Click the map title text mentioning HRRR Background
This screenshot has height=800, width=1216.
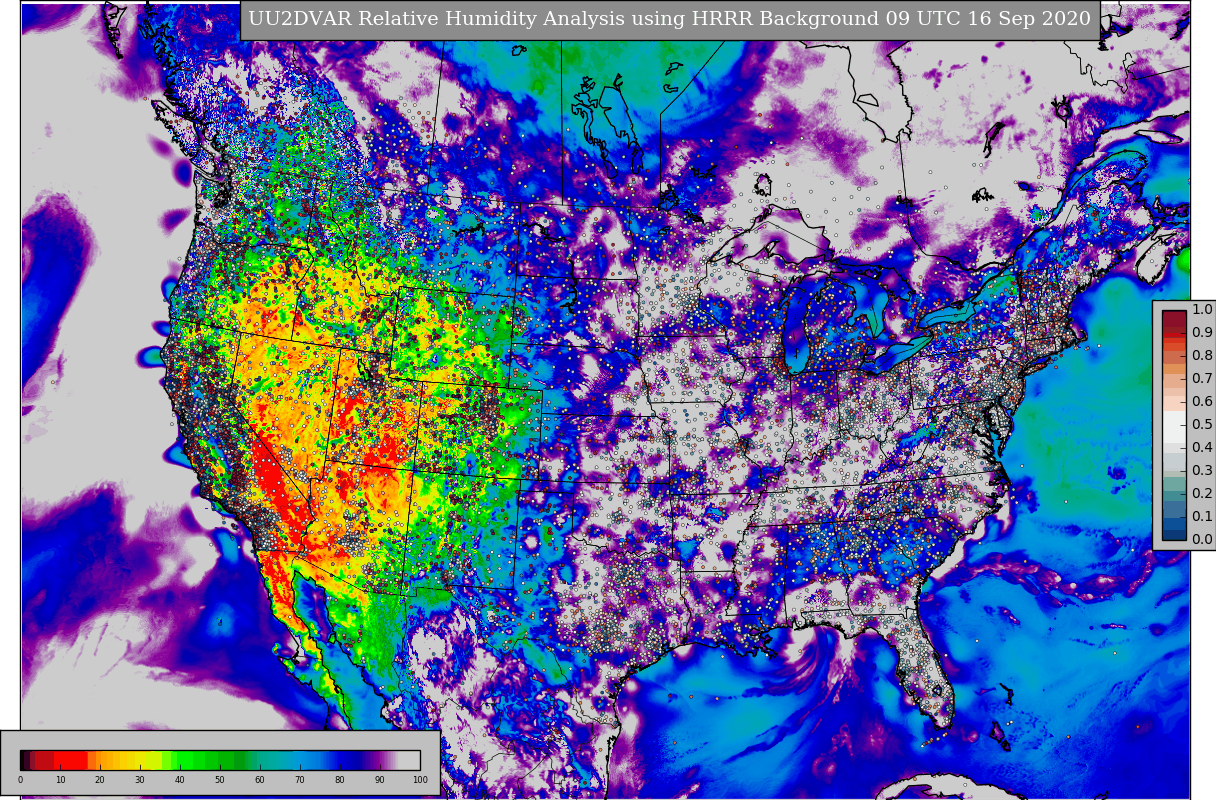[x=669, y=19]
